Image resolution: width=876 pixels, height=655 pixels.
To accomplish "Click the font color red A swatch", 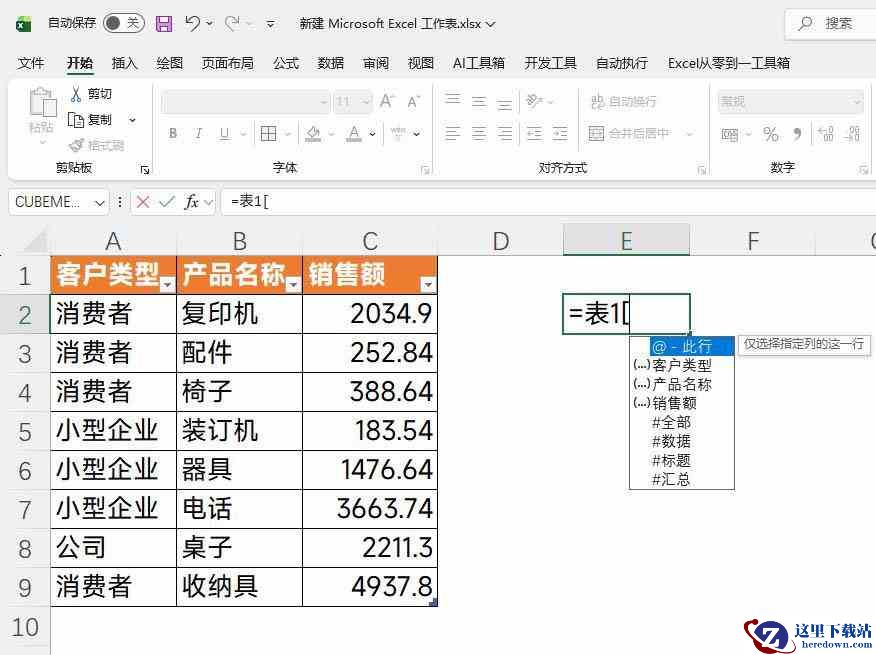I will 354,134.
